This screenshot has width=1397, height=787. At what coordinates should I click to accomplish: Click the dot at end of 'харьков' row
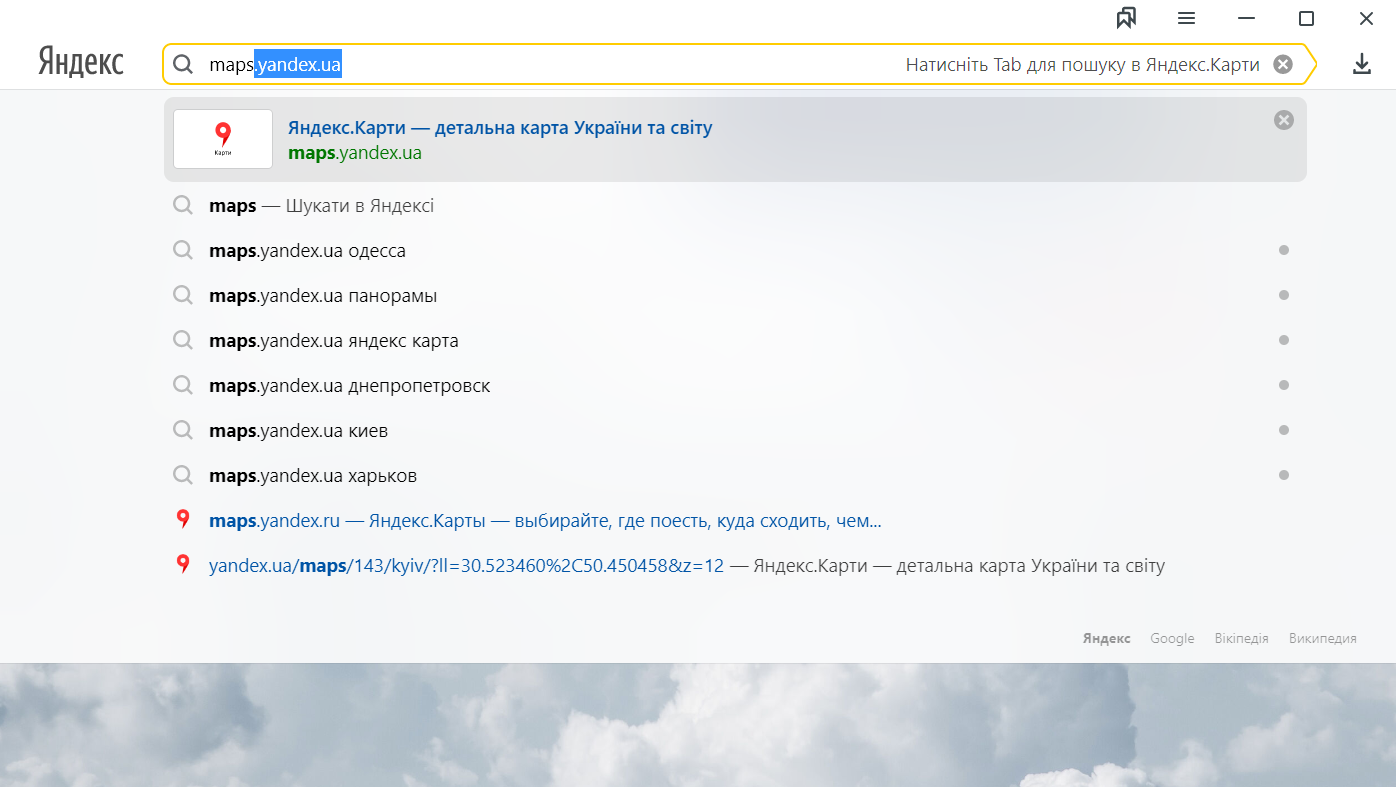point(1284,475)
